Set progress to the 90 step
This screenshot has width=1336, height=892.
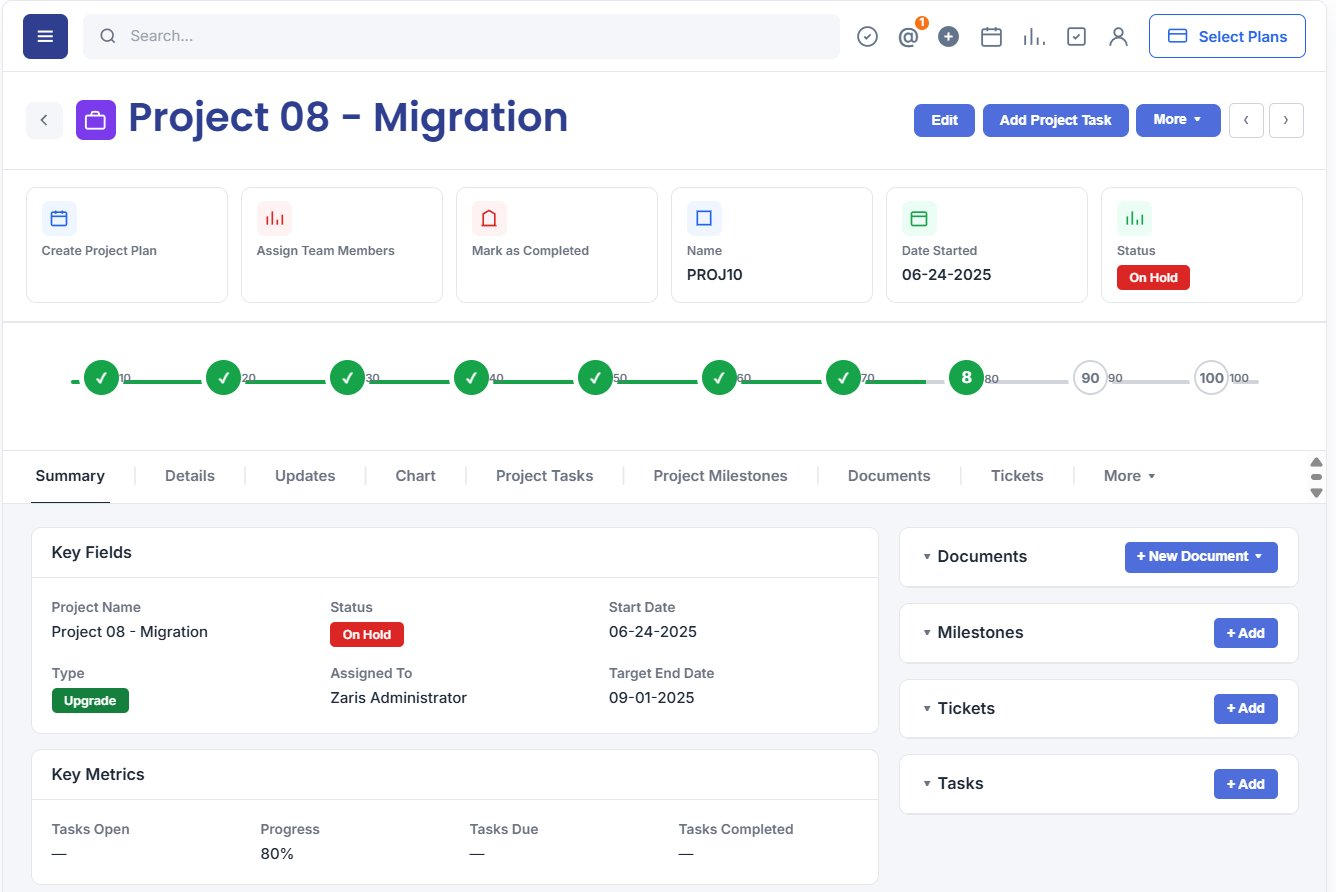tap(1090, 378)
